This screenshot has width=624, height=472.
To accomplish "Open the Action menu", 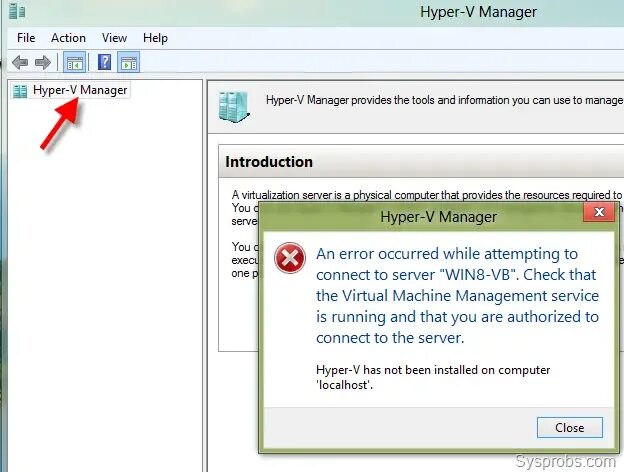I will click(68, 38).
